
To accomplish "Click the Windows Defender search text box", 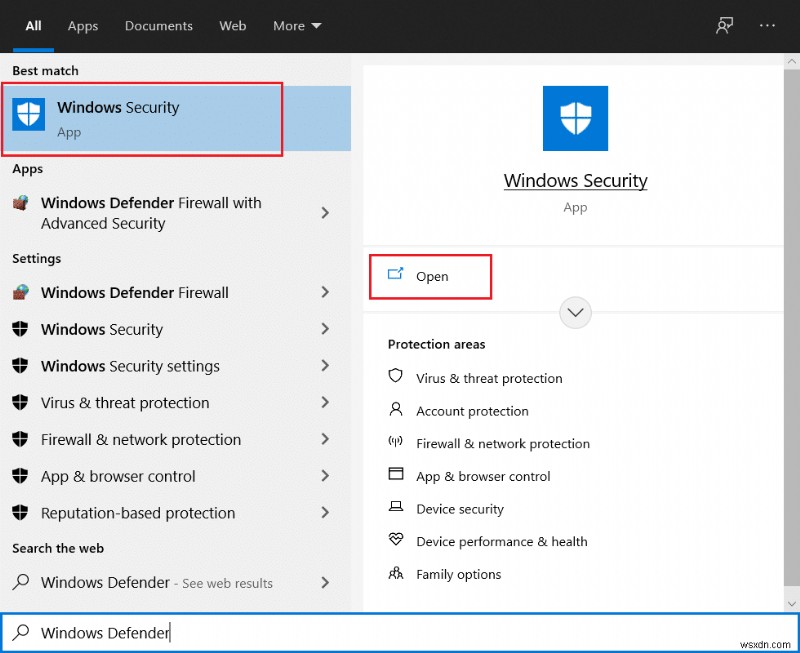I will 400,632.
